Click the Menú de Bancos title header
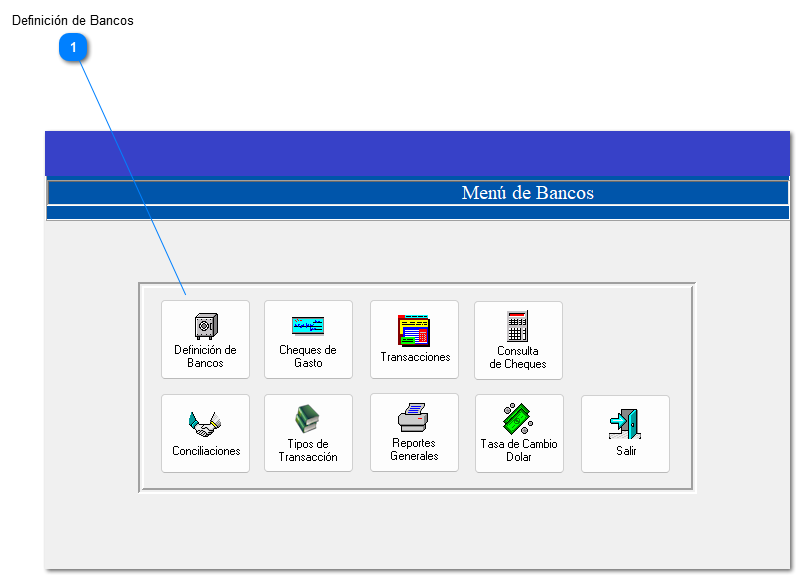The width and height of the screenshot is (799, 578). tap(527, 193)
